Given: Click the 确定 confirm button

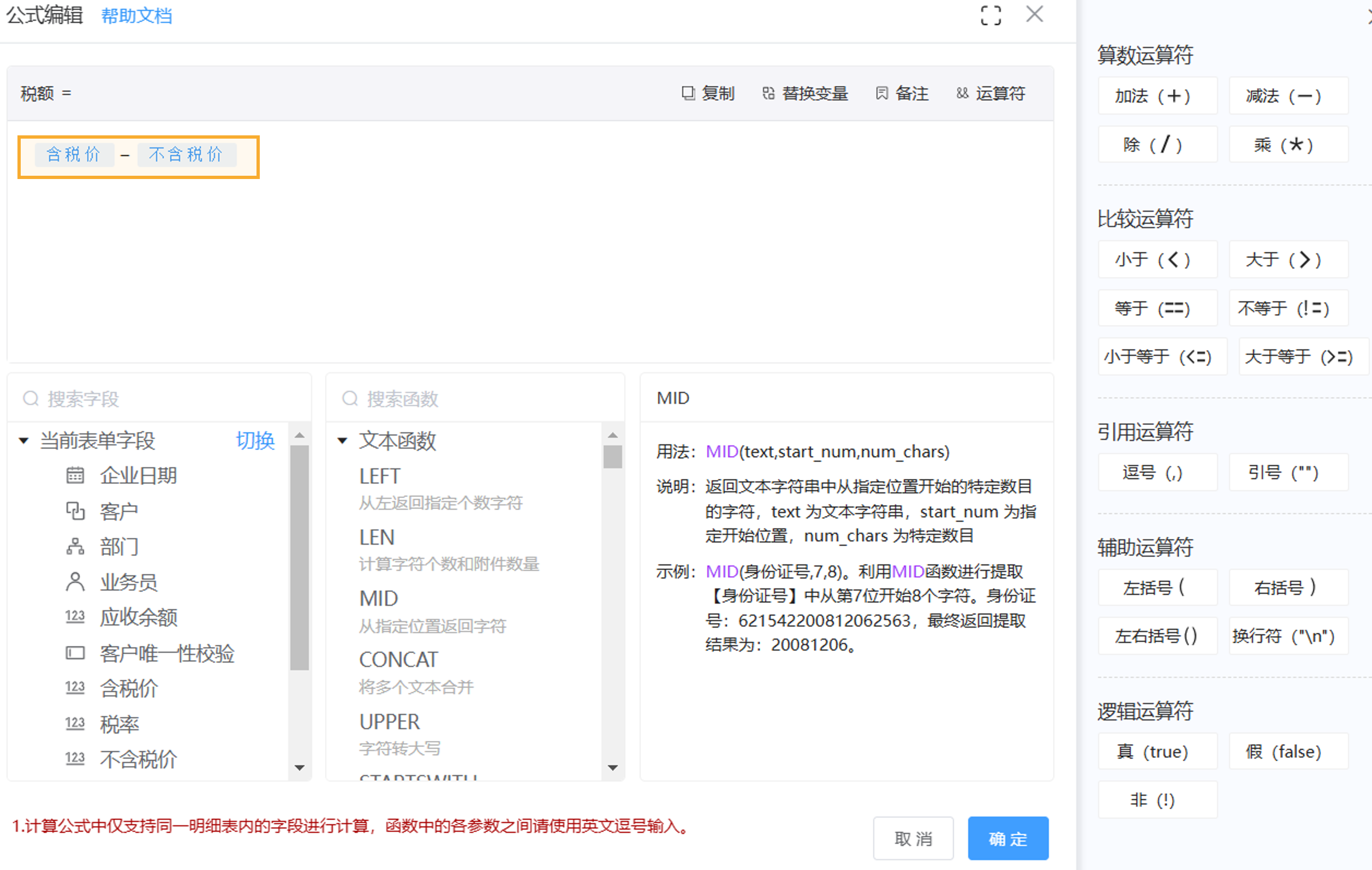Looking at the screenshot, I should click(x=1008, y=838).
